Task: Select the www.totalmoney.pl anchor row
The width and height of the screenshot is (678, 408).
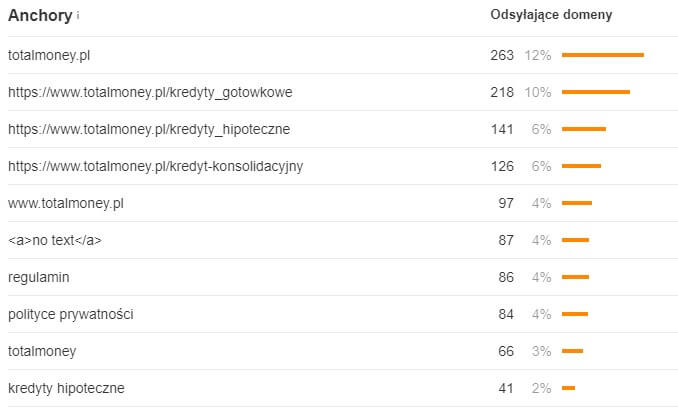Action: (65, 203)
